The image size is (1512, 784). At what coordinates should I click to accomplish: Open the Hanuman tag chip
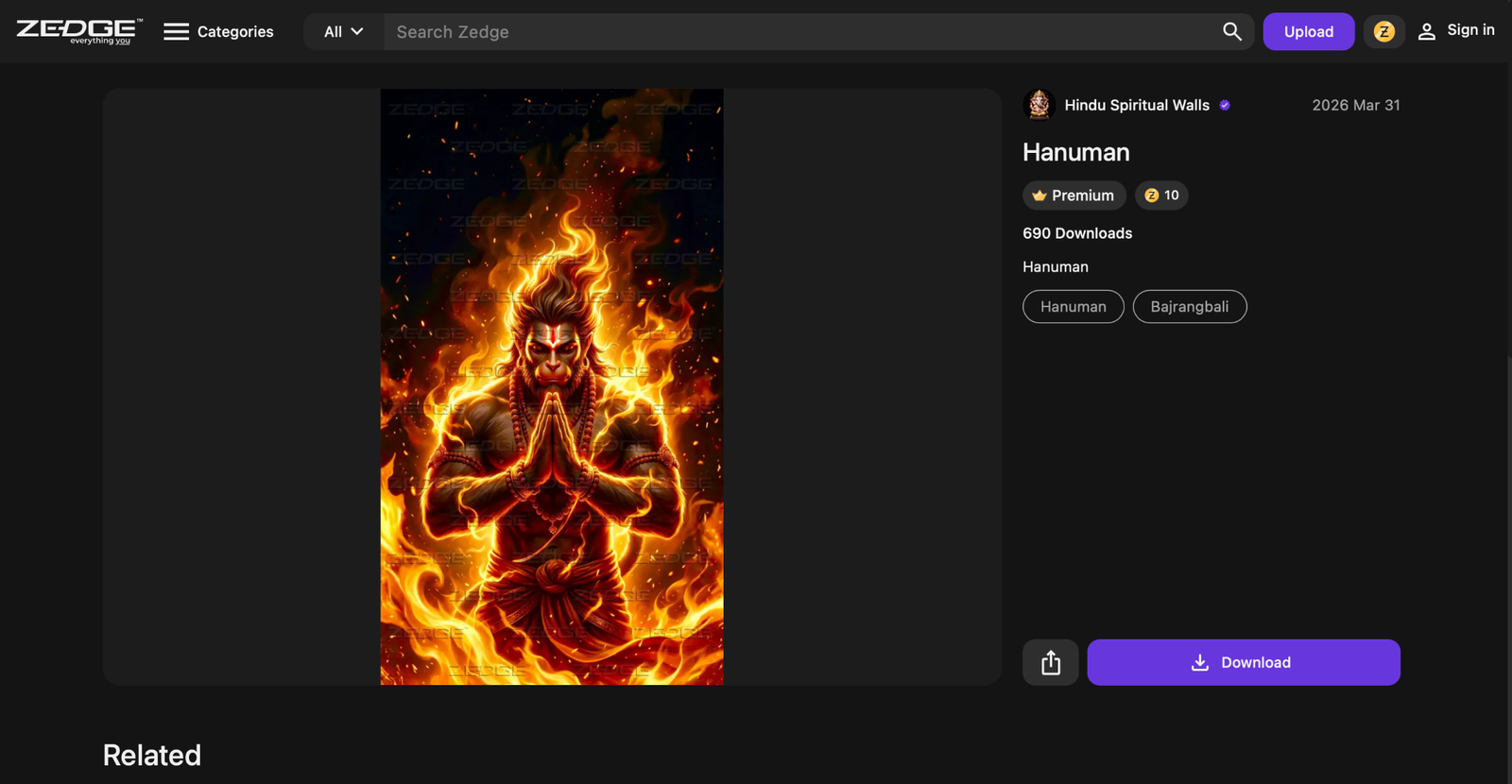(1074, 307)
